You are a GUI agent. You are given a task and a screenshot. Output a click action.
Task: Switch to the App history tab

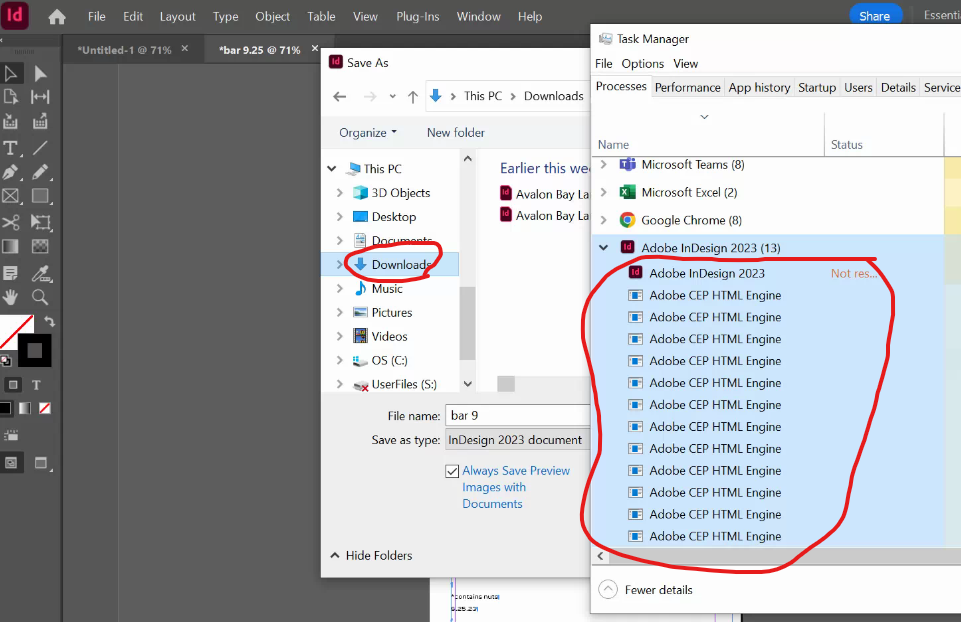coord(759,87)
